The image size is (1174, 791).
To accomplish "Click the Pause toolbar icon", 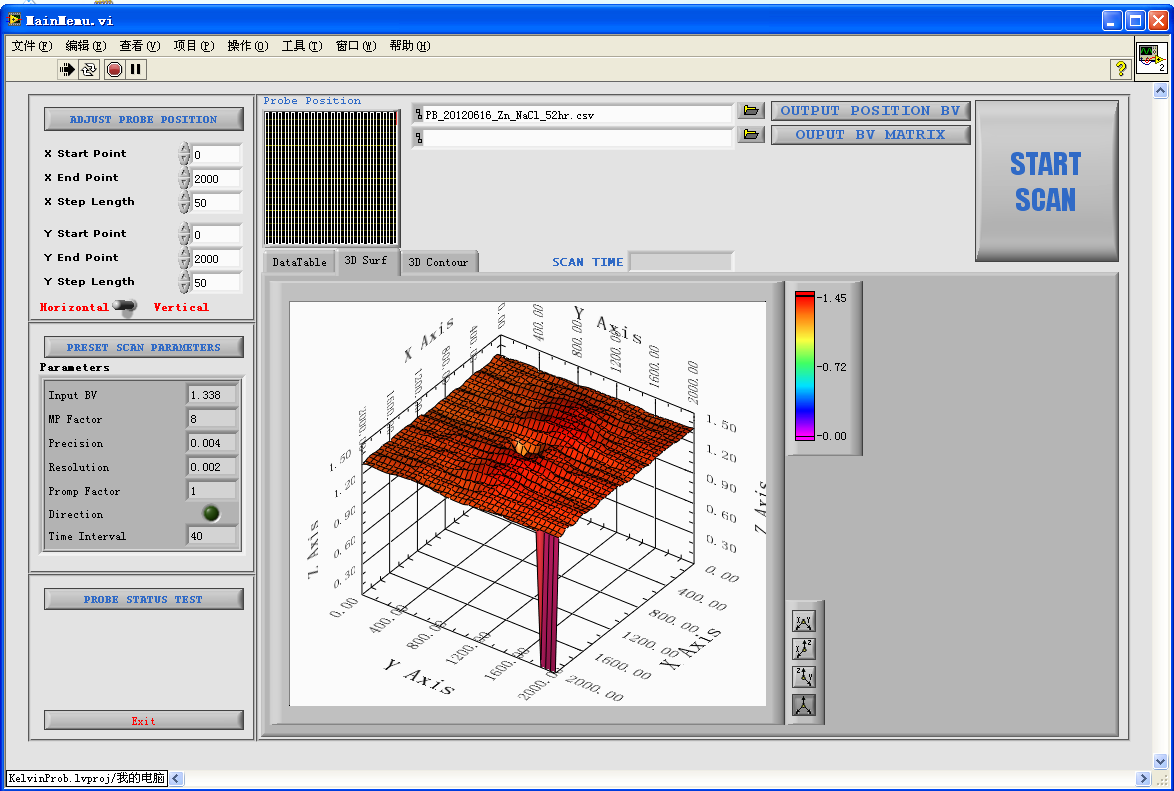I will [136, 70].
